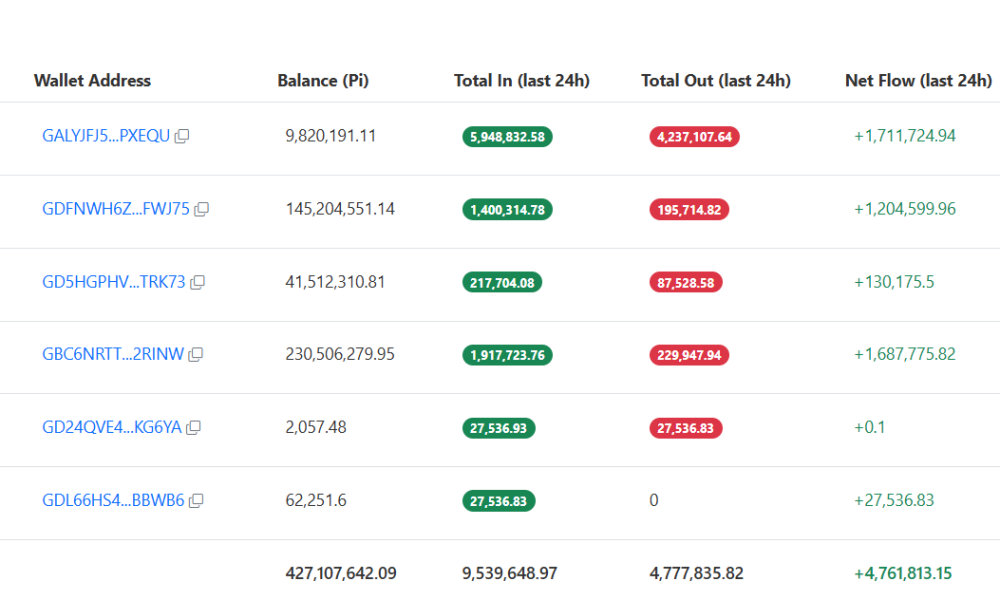Select the red 4,237,107.64 Total Out badge
This screenshot has height=600, width=1000.
pos(694,137)
